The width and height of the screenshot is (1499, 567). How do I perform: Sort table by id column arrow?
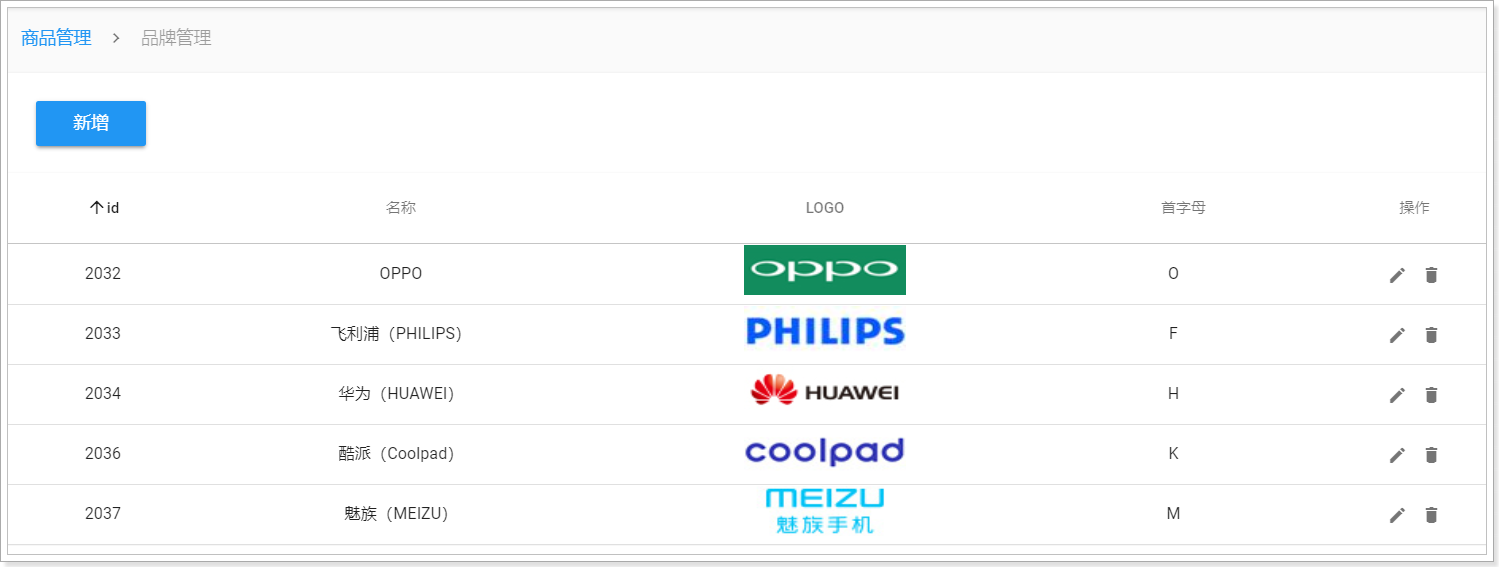[97, 208]
